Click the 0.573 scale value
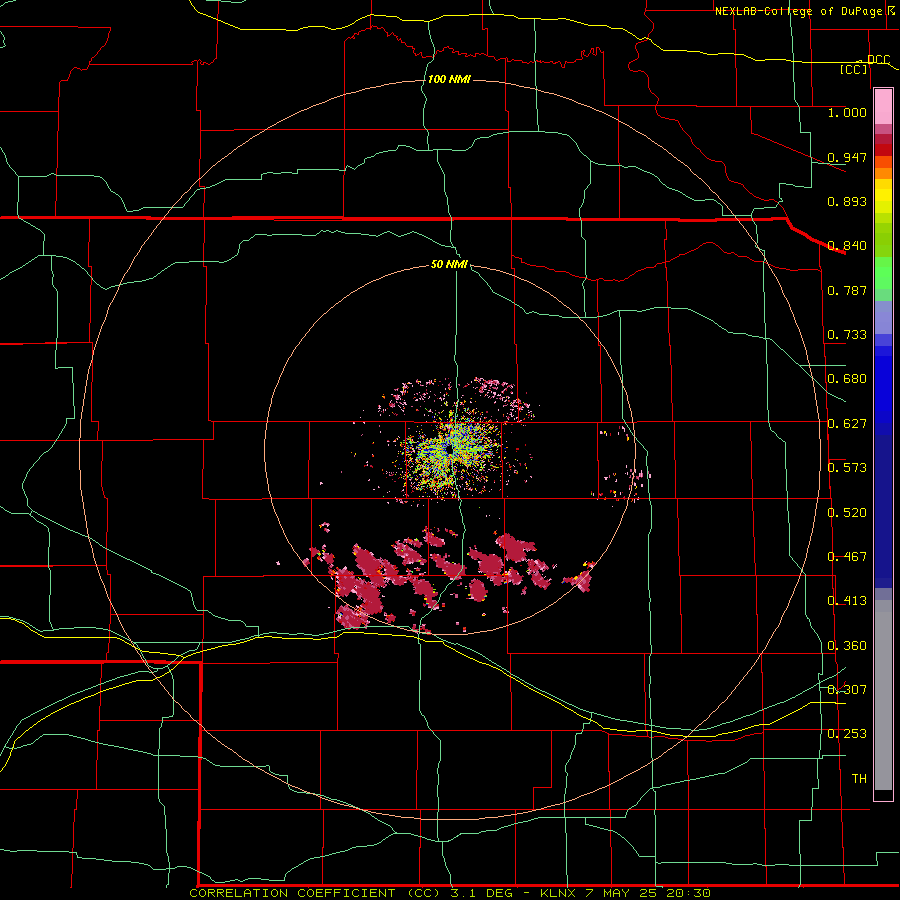 (x=847, y=468)
